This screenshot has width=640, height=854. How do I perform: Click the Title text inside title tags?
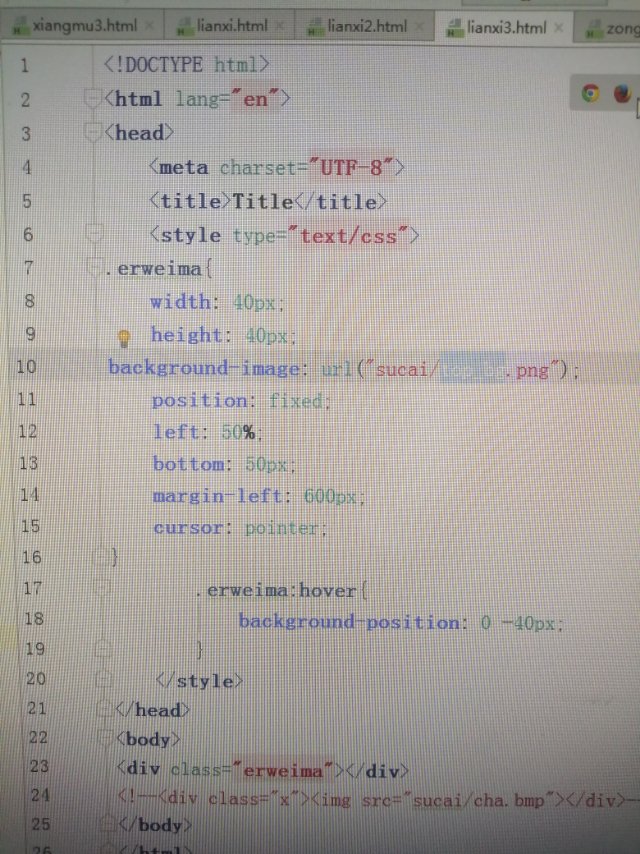click(x=263, y=202)
